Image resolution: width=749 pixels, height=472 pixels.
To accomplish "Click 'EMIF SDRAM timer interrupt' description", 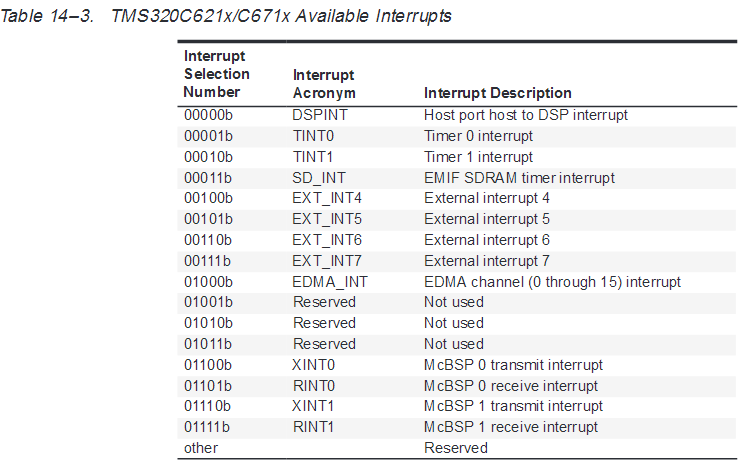I will 519,178.
